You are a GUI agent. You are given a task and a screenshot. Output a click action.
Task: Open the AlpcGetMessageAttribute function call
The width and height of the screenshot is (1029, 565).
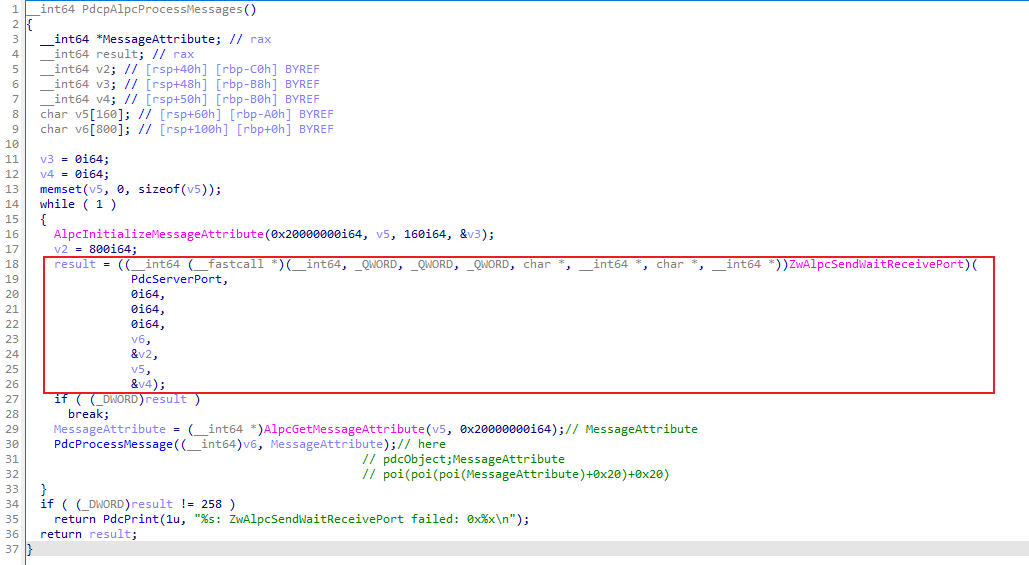pyautogui.click(x=344, y=429)
